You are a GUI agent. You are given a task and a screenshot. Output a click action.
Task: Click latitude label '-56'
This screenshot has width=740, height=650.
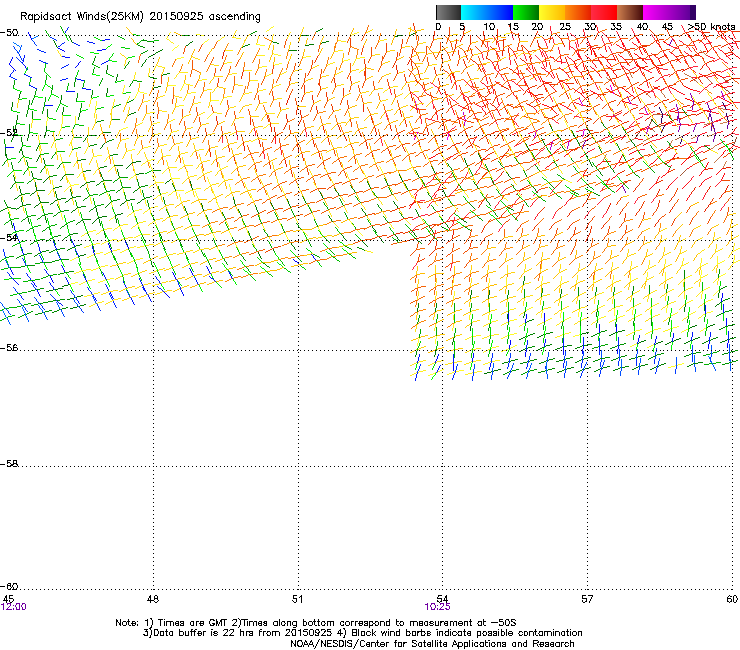pyautogui.click(x=9, y=347)
